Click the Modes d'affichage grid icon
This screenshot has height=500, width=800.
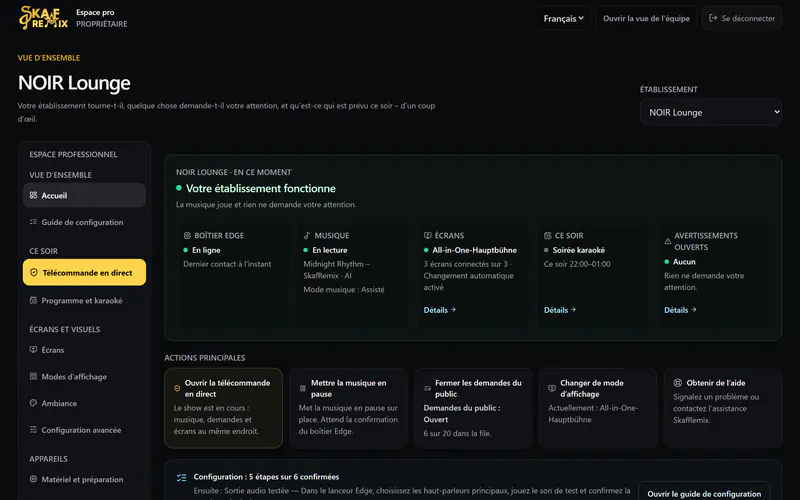[x=33, y=377]
